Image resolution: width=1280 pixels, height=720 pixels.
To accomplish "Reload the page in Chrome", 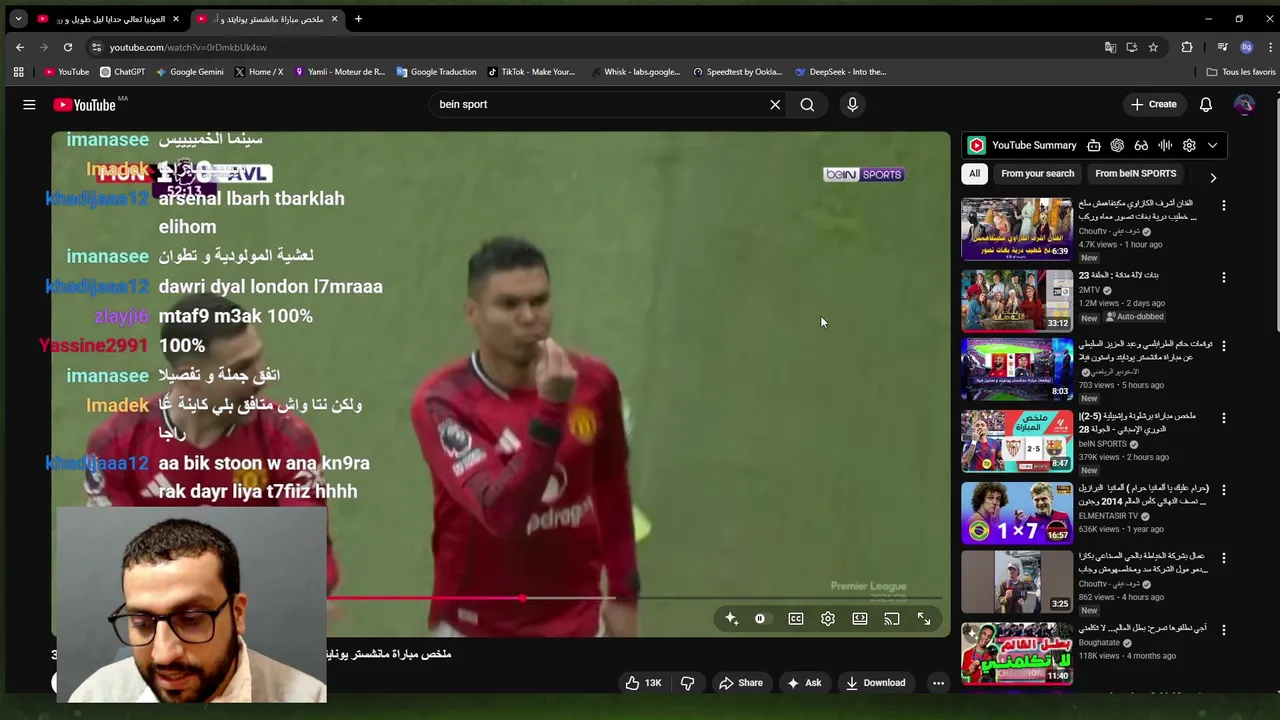I will [68, 47].
